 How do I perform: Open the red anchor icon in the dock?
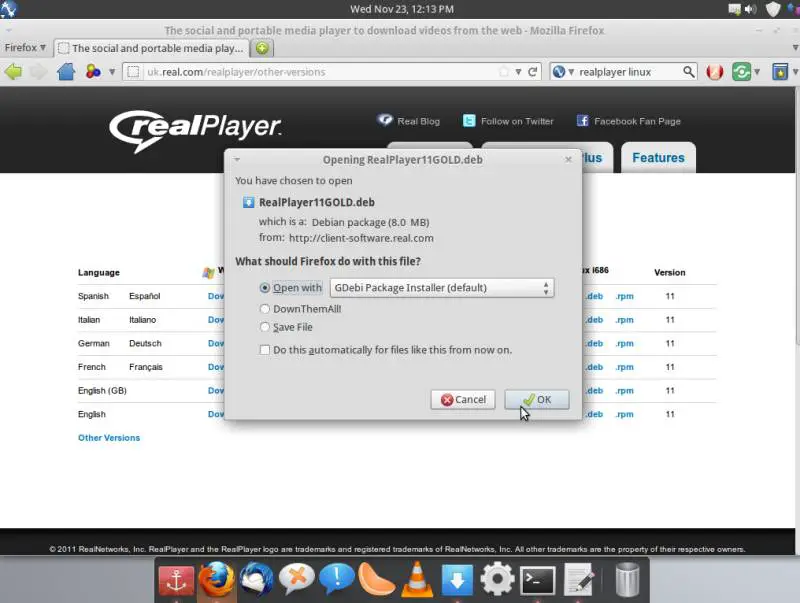point(177,581)
